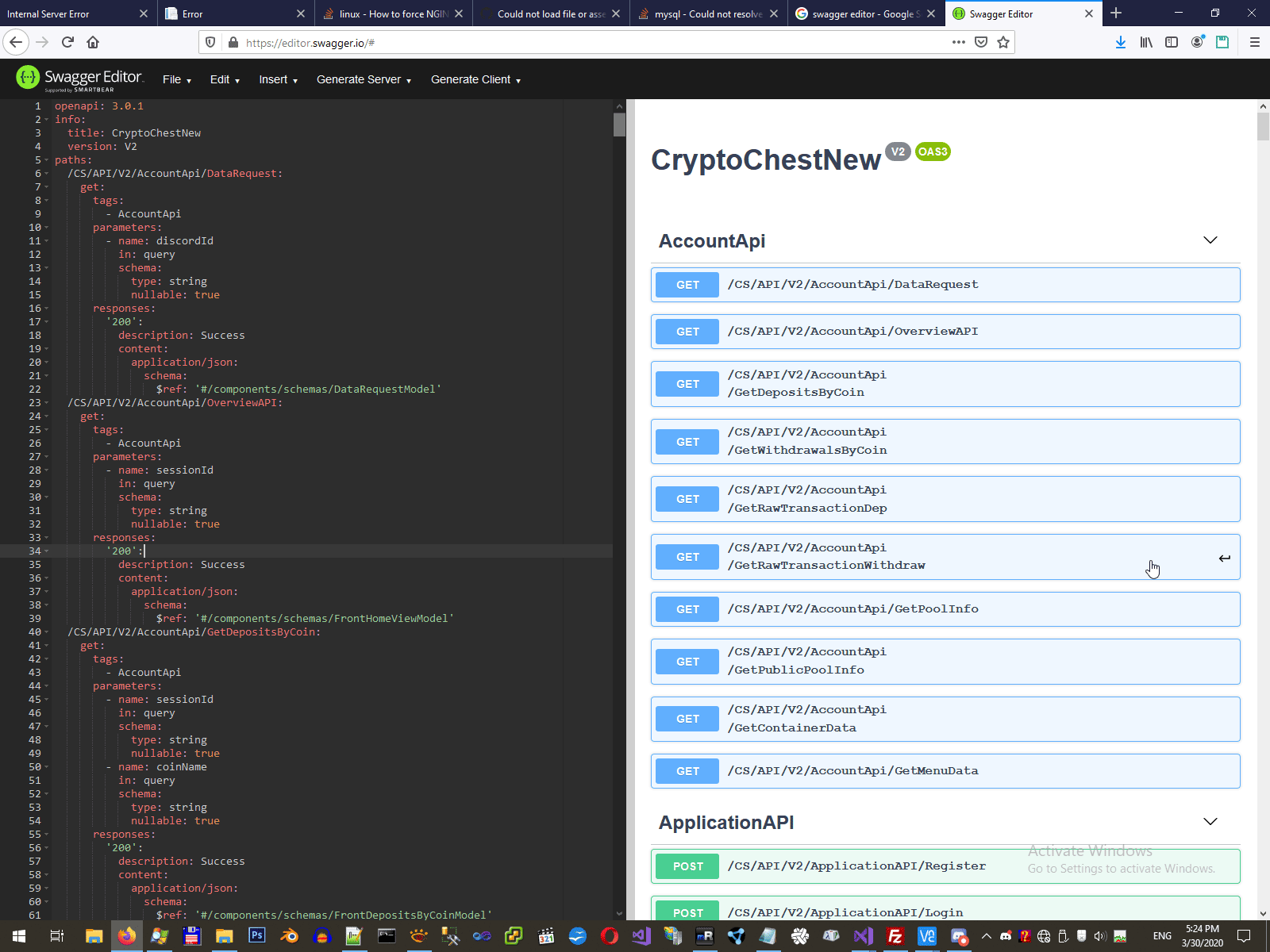This screenshot has height=952, width=1270.
Task: Reload the Swagger Editor page
Action: (67, 42)
